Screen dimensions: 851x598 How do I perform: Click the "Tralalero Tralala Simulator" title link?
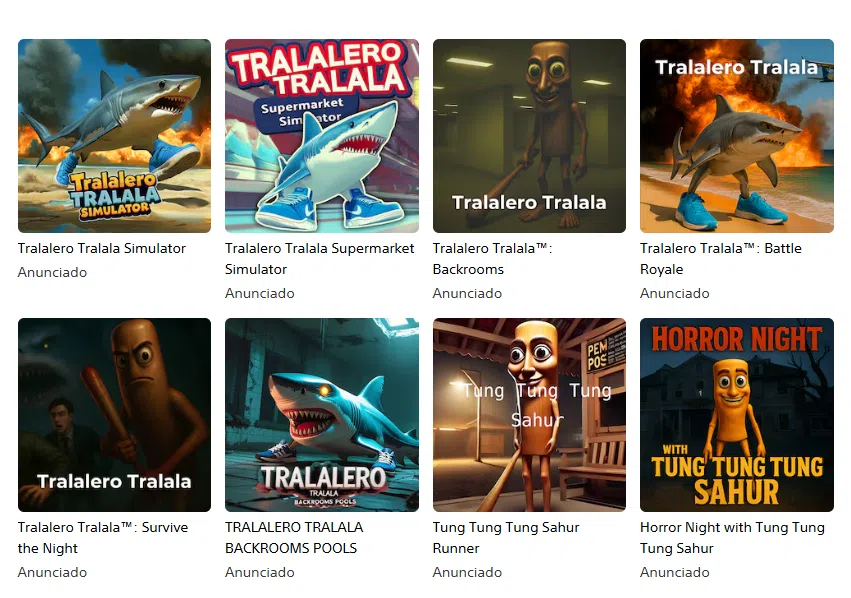click(101, 249)
